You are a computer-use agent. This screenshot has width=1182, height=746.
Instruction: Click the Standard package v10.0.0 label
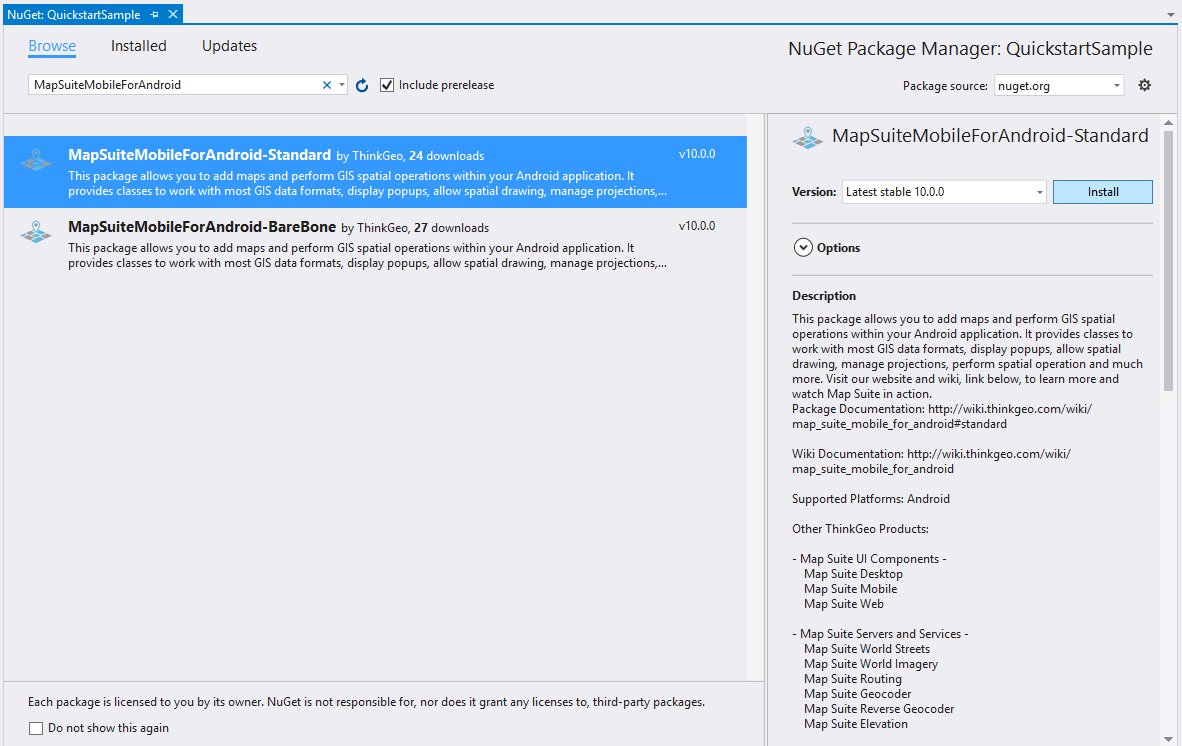click(x=697, y=154)
